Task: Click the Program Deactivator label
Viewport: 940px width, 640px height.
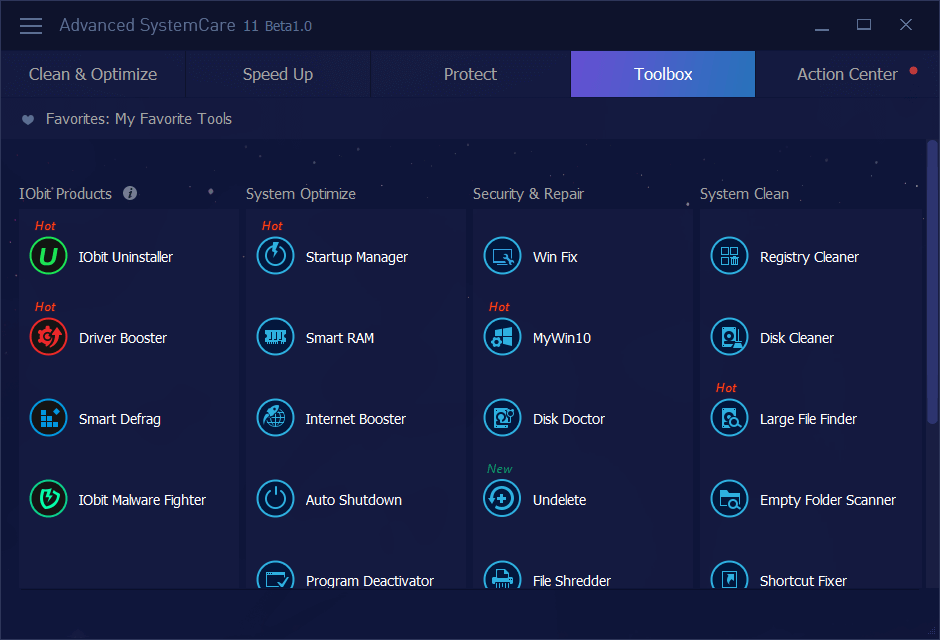Action: point(370,581)
